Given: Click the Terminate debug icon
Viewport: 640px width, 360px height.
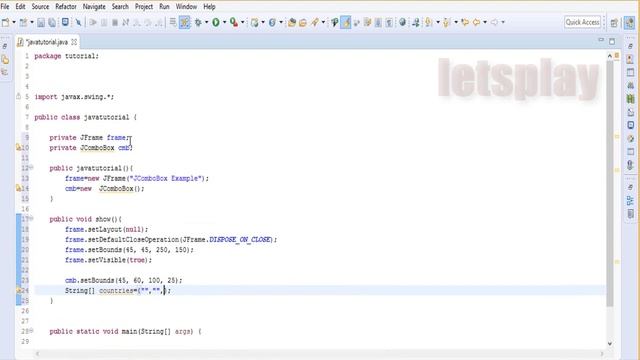Looking at the screenshot, I should pyautogui.click(x=115, y=22).
